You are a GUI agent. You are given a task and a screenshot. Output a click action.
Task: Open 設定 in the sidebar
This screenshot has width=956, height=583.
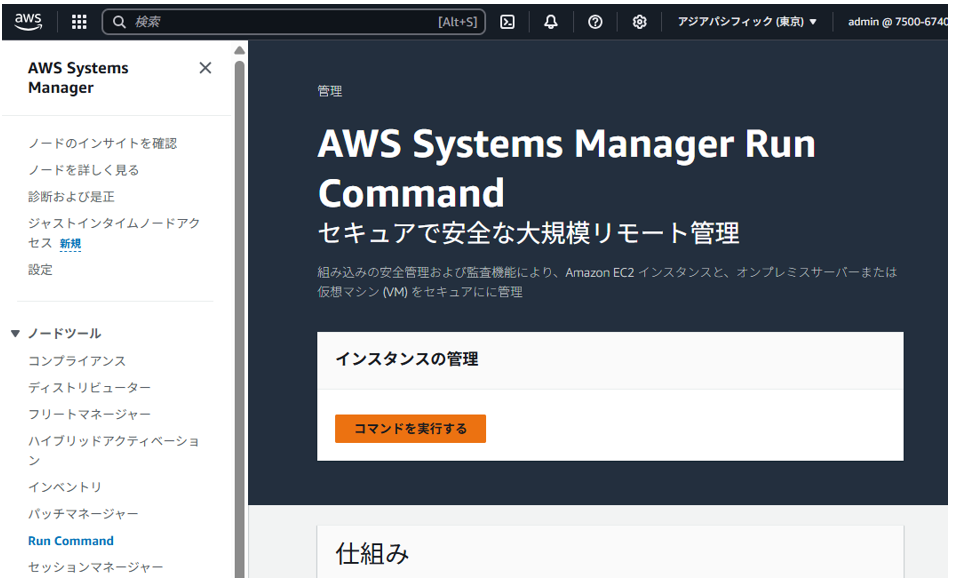(x=40, y=270)
